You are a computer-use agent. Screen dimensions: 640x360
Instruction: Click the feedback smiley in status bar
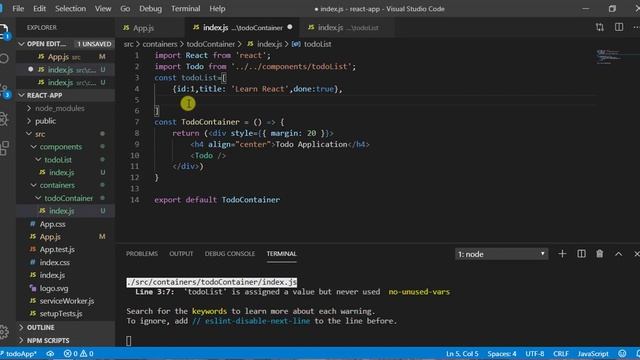[622, 353]
